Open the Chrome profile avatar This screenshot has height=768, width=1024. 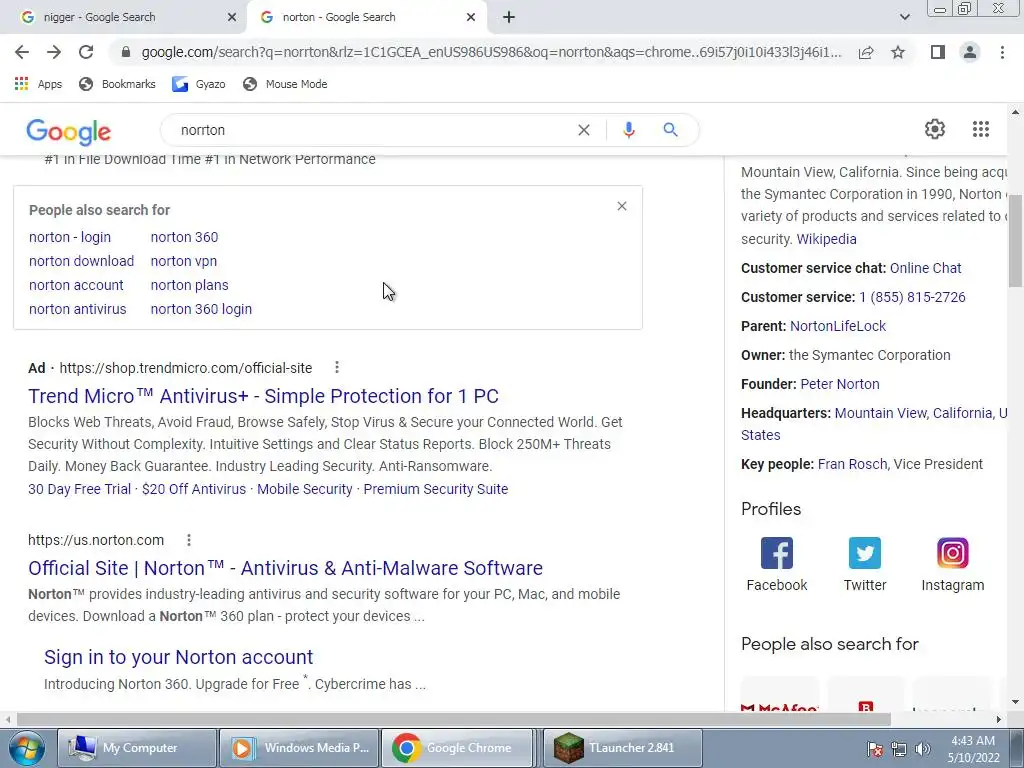pyautogui.click(x=970, y=52)
